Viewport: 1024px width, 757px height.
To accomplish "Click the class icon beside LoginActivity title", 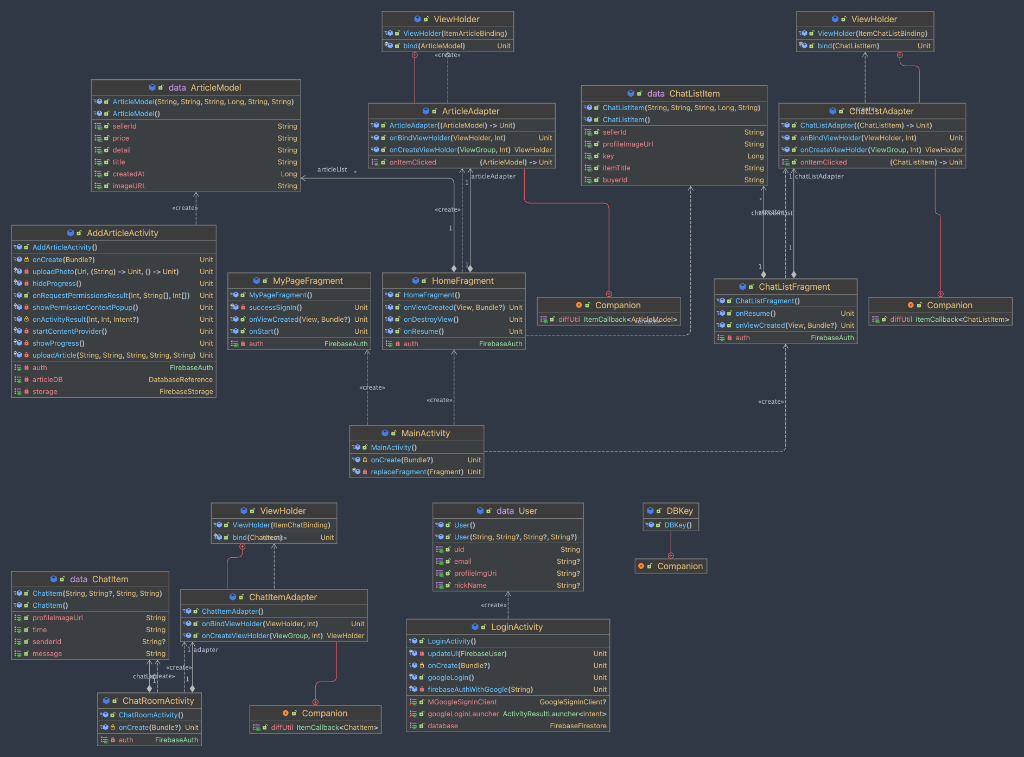I will click(475, 627).
